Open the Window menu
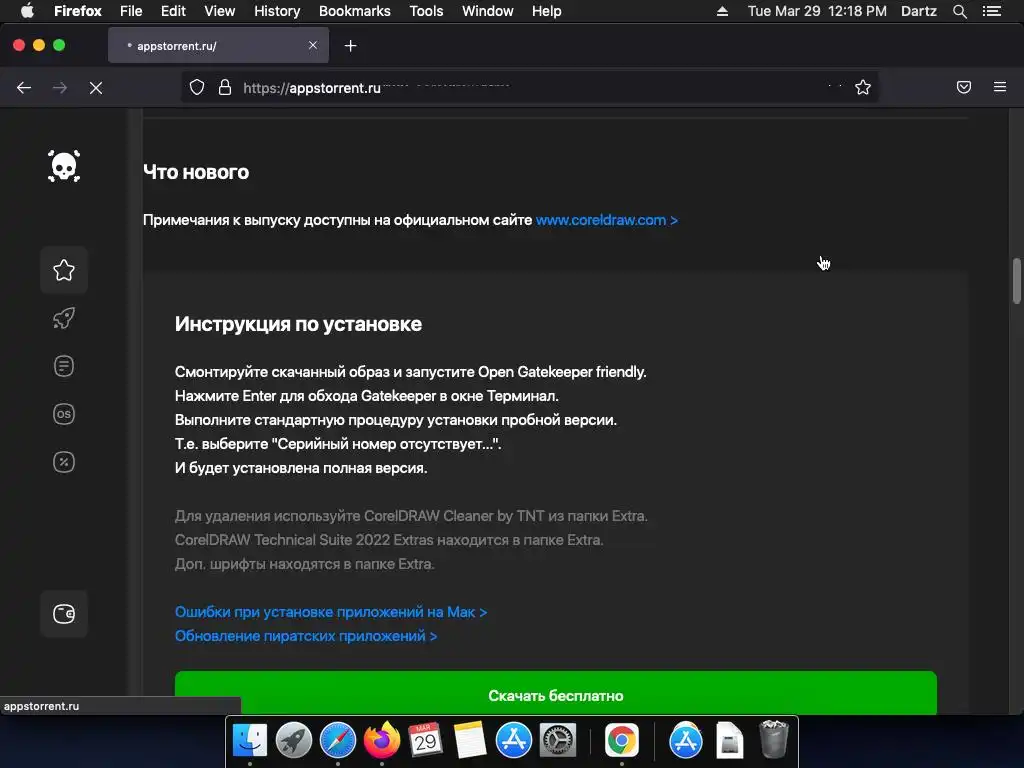Image resolution: width=1024 pixels, height=768 pixels. [x=488, y=11]
